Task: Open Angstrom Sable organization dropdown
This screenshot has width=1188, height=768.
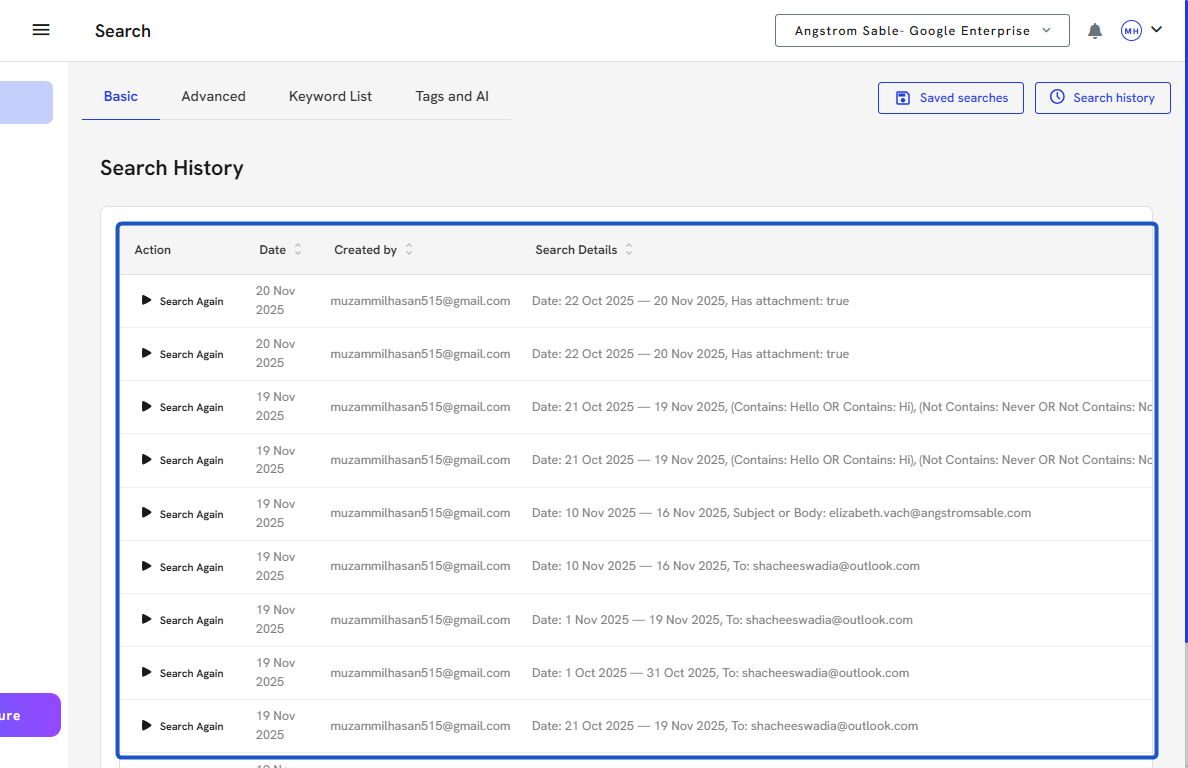Action: [921, 31]
